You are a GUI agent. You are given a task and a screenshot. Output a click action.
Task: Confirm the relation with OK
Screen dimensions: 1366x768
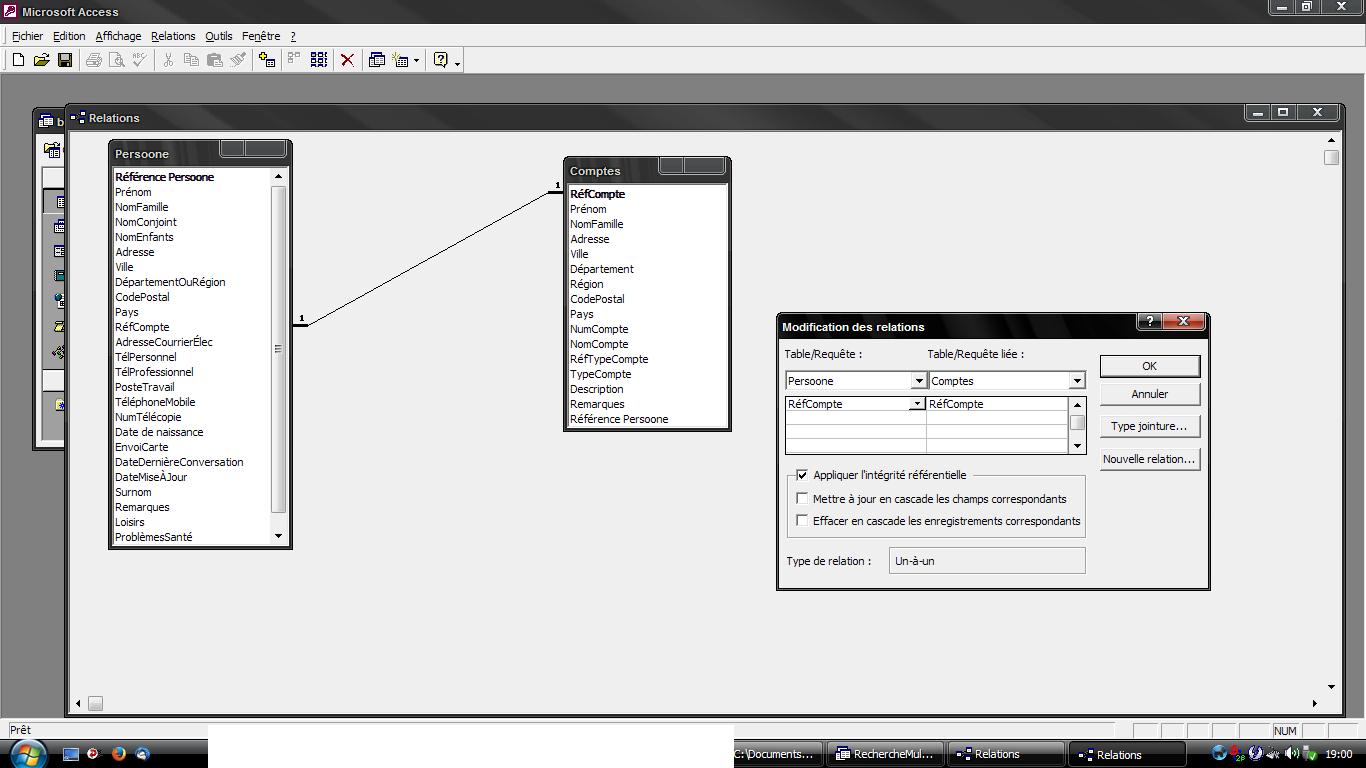(x=1149, y=366)
